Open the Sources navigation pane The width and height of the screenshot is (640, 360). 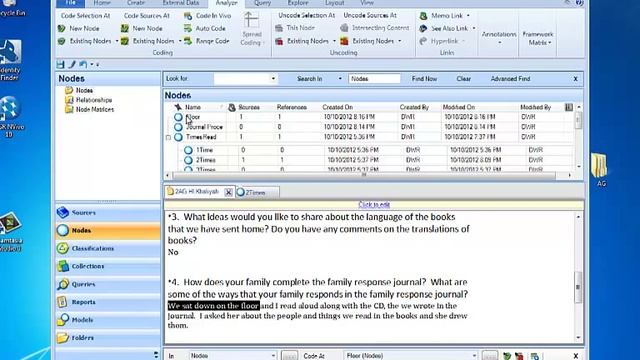tap(108, 213)
